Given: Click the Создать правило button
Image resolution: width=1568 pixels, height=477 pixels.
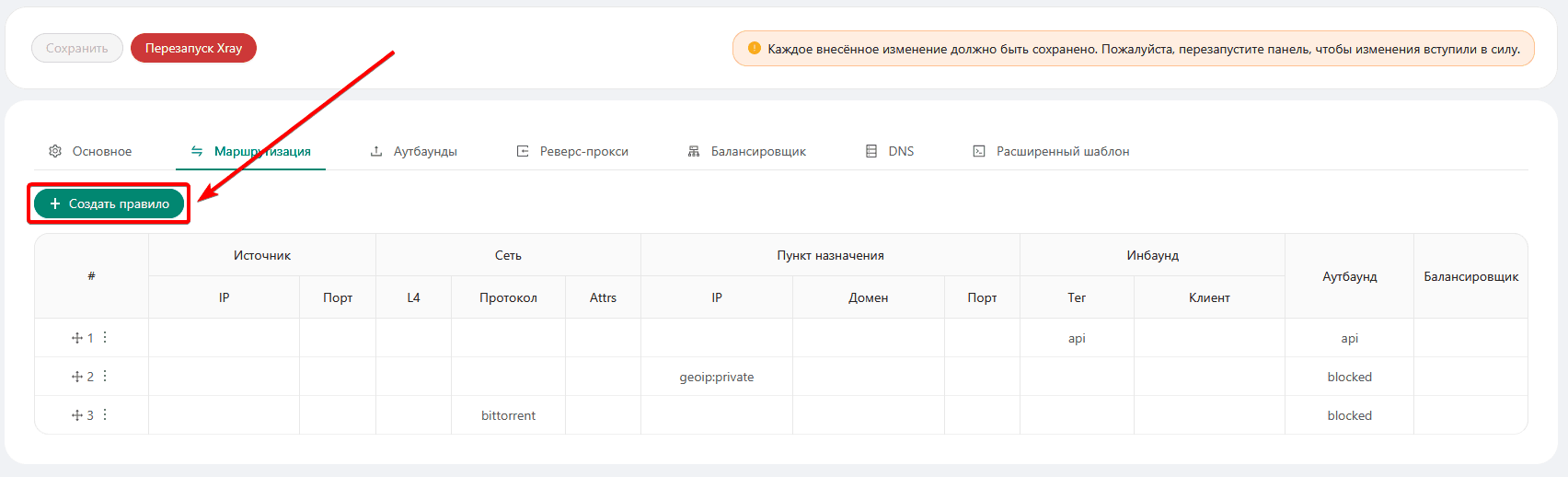Looking at the screenshot, I should (110, 204).
